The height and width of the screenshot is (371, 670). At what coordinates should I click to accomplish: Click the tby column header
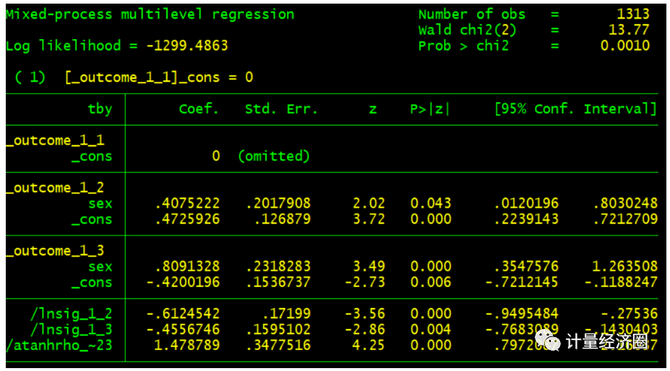pyautogui.click(x=100, y=109)
